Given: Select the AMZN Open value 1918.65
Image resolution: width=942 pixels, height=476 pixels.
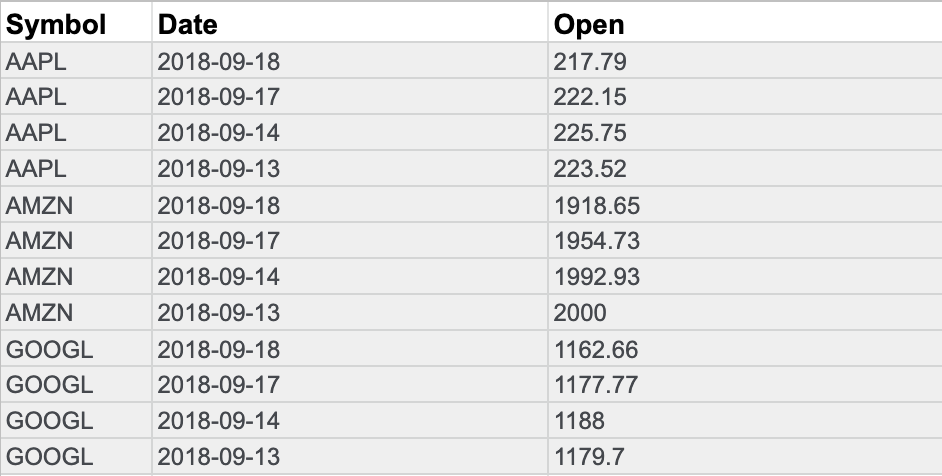Looking at the screenshot, I should point(596,206).
